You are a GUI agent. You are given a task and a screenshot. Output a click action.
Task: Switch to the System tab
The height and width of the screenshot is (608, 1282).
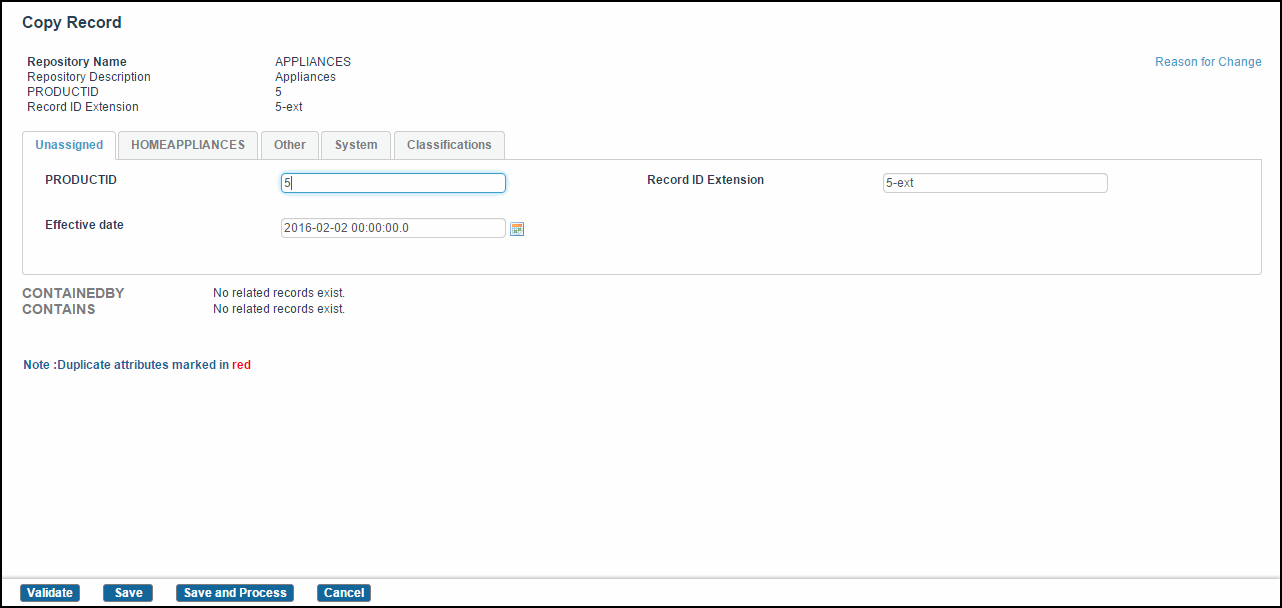click(x=356, y=145)
